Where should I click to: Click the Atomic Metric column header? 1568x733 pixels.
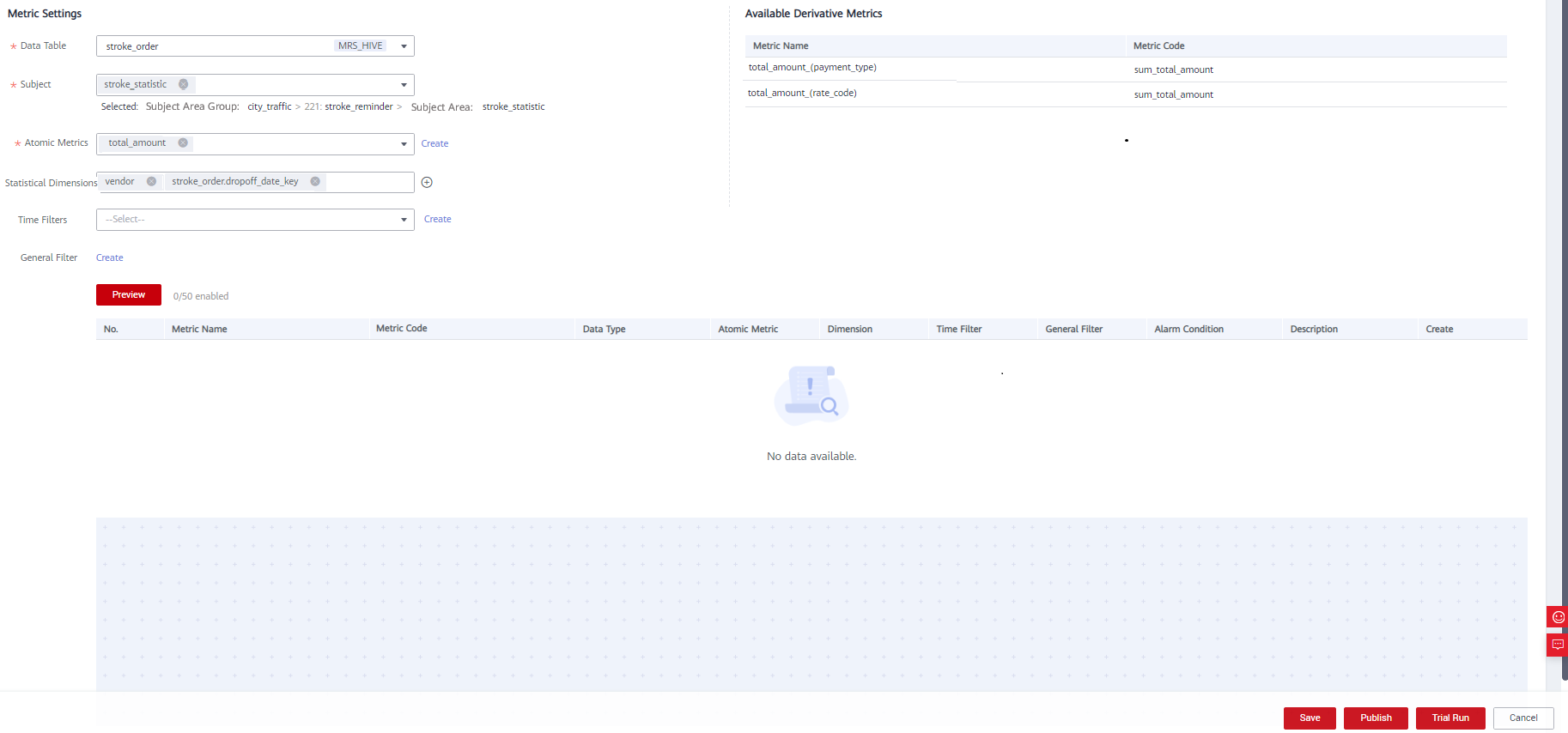click(x=748, y=329)
